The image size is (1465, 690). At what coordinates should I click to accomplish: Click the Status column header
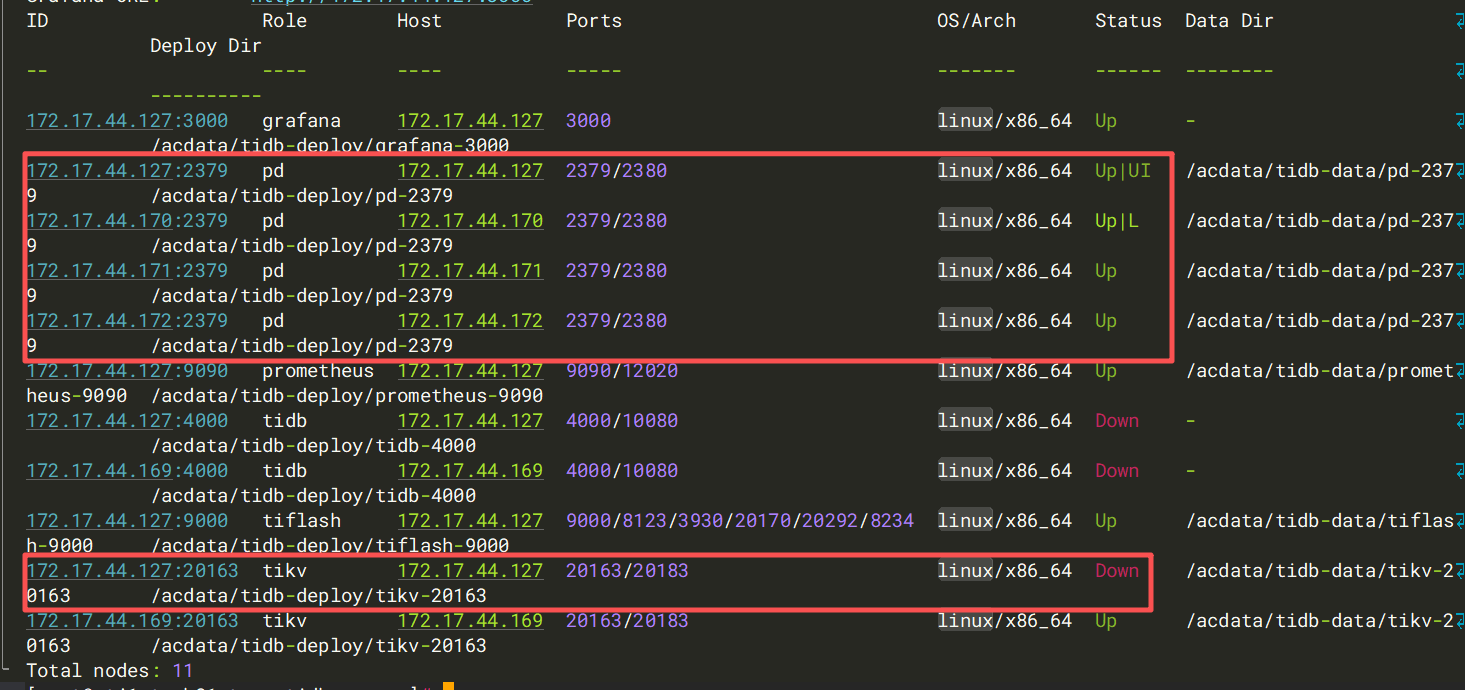coord(1128,21)
